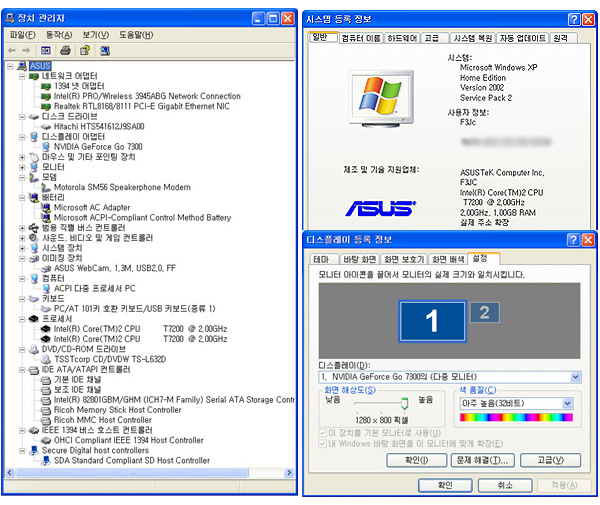Click the scan for hardware changes icon
The image size is (600, 505).
[105, 50]
